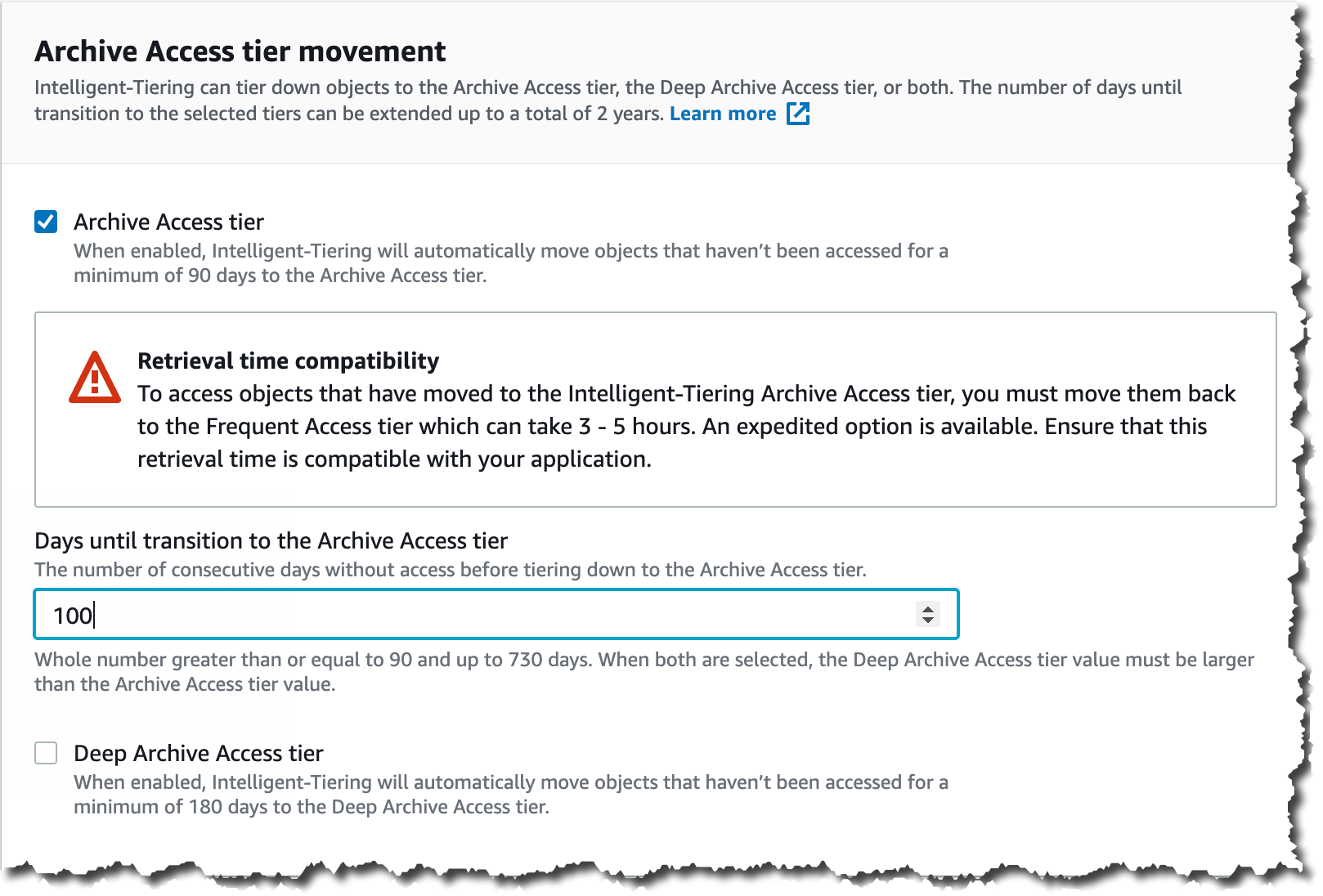The height and width of the screenshot is (896, 1323).
Task: Focus the days until transition input field
Action: (496, 614)
